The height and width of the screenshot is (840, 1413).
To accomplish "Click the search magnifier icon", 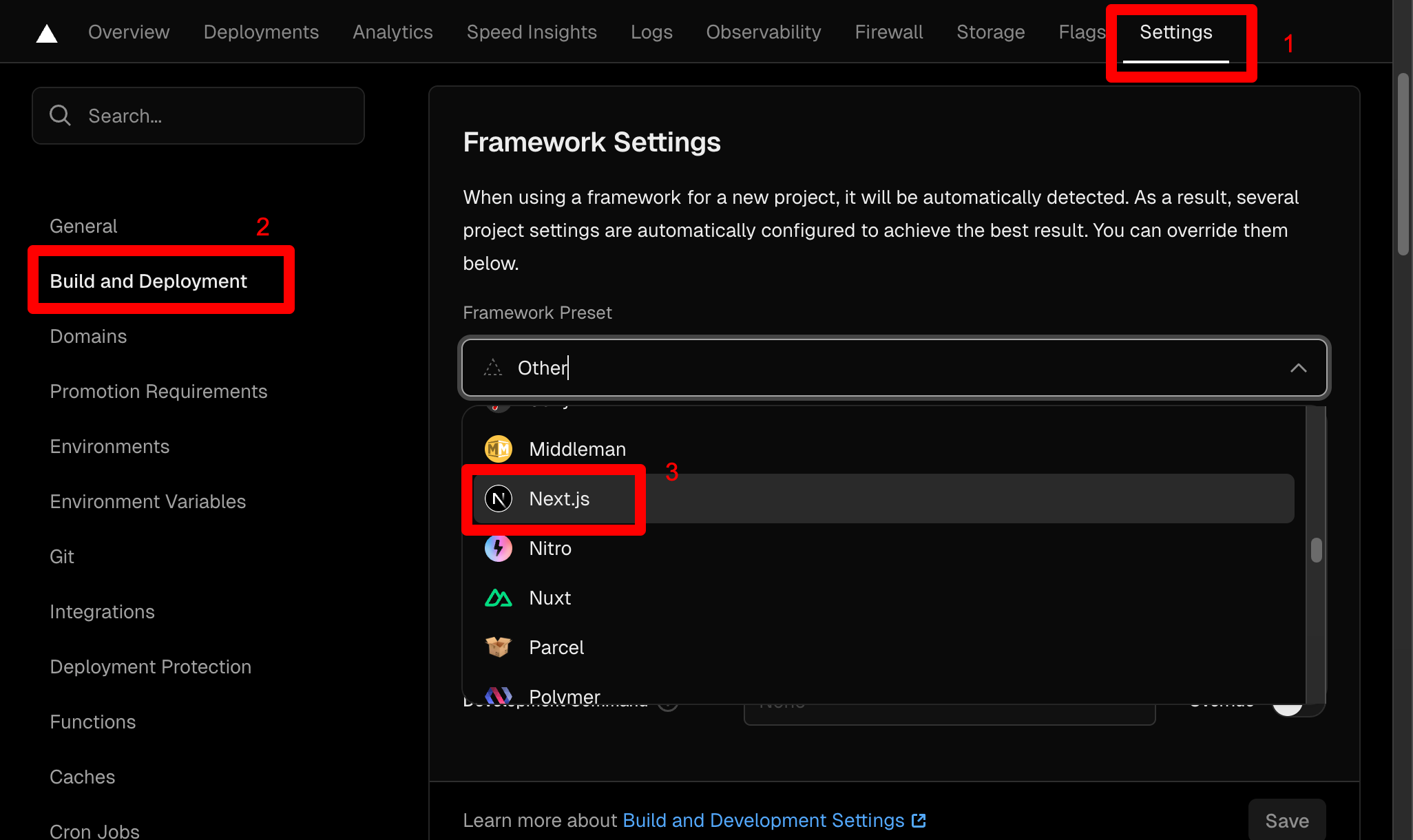I will 61,115.
